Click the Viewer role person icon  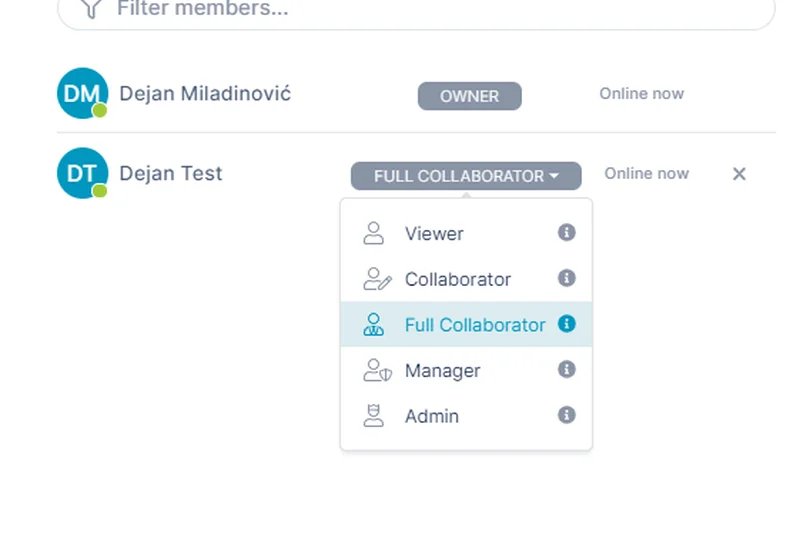click(374, 233)
